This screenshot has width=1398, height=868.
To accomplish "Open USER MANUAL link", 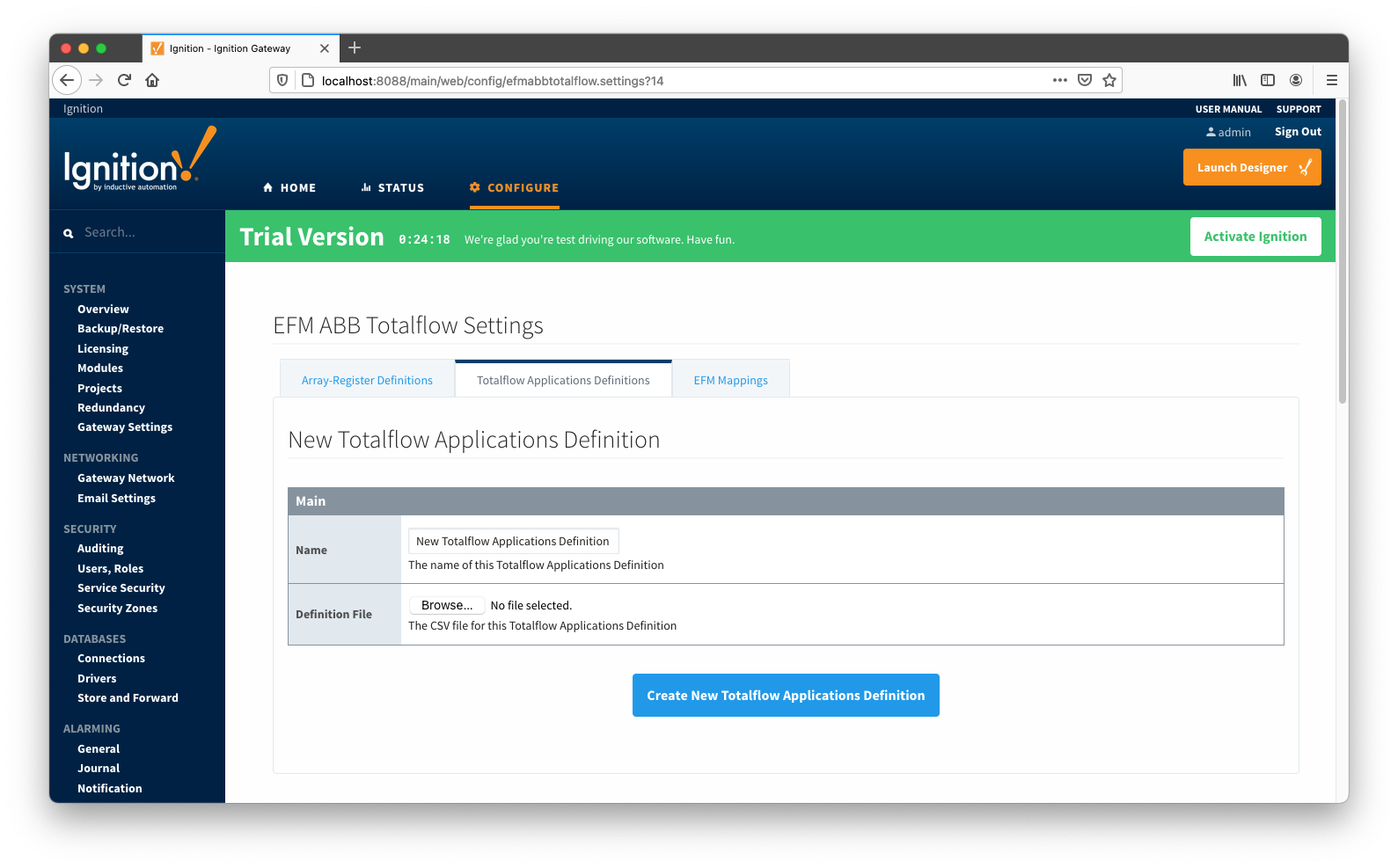I will (x=1228, y=109).
